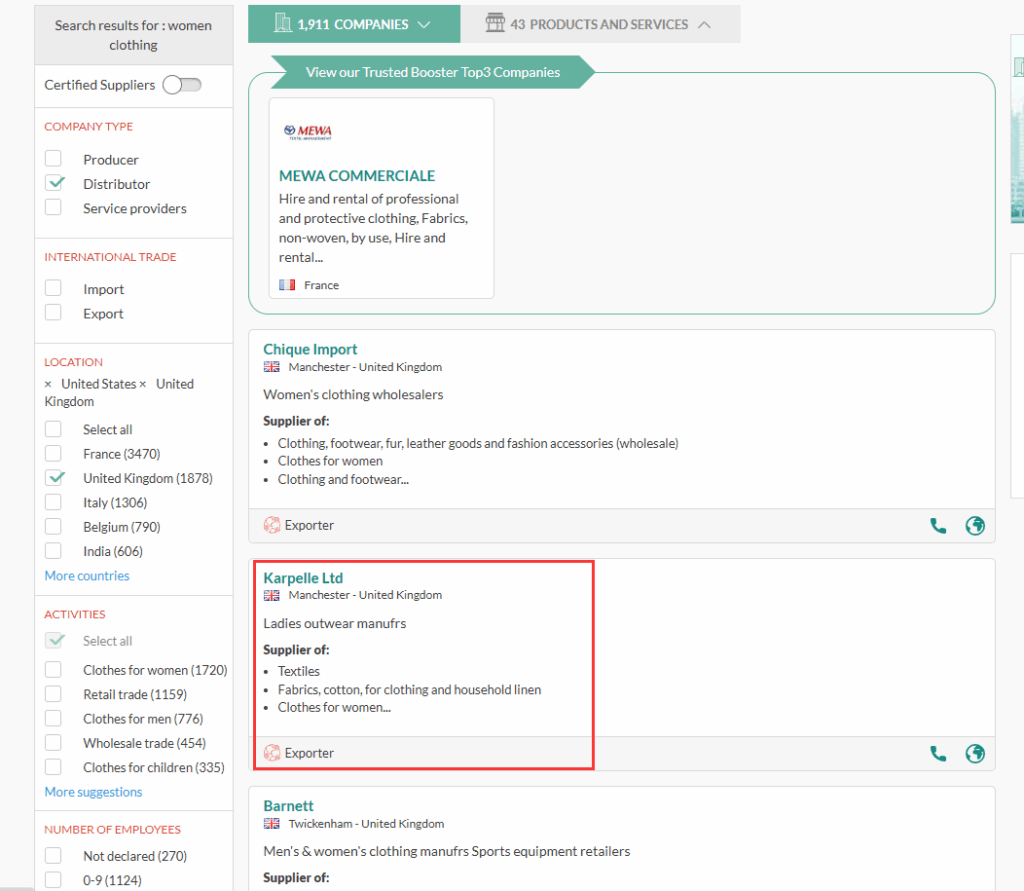
Task: Expand More countries list
Action: coord(87,575)
